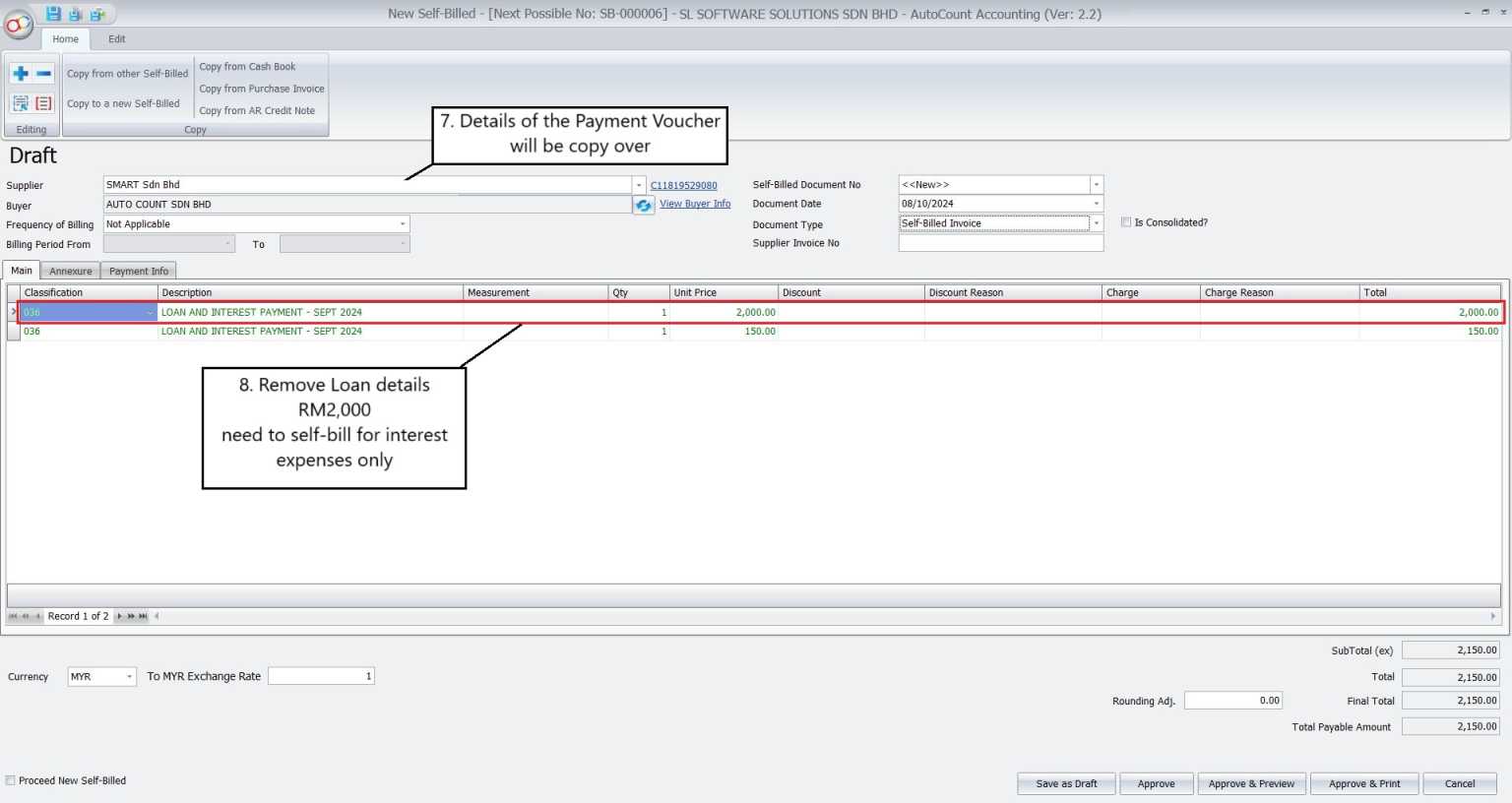
Task: Click the Approve button
Action: point(1157,783)
